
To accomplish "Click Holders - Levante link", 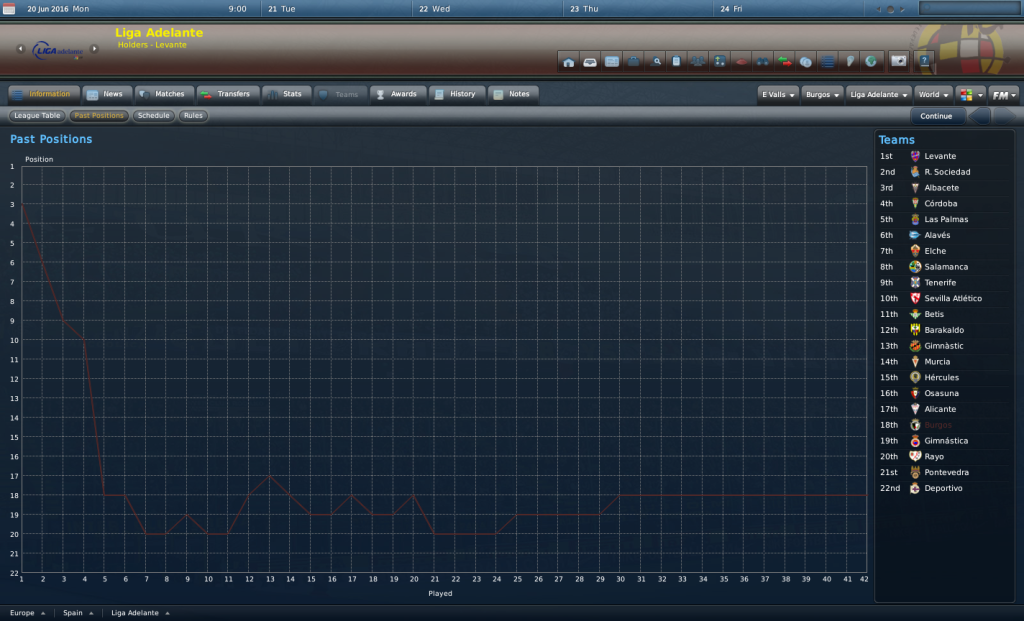I will coord(152,45).
